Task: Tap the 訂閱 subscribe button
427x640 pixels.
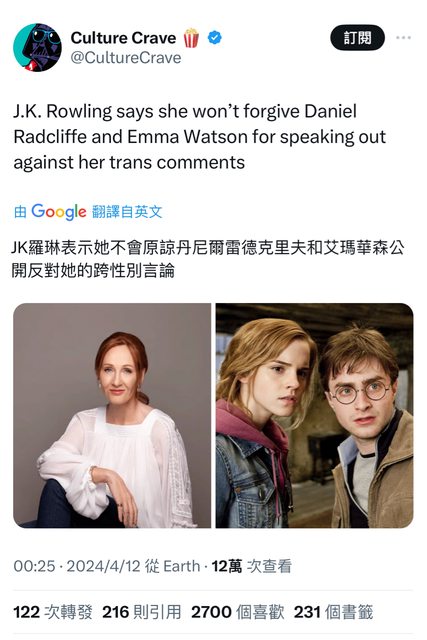Action: (x=357, y=38)
